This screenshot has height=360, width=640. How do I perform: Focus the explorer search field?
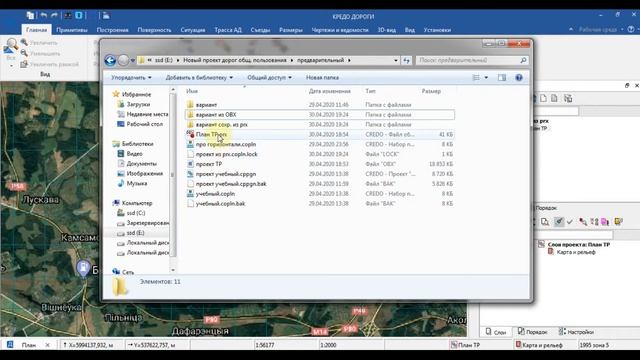472,60
